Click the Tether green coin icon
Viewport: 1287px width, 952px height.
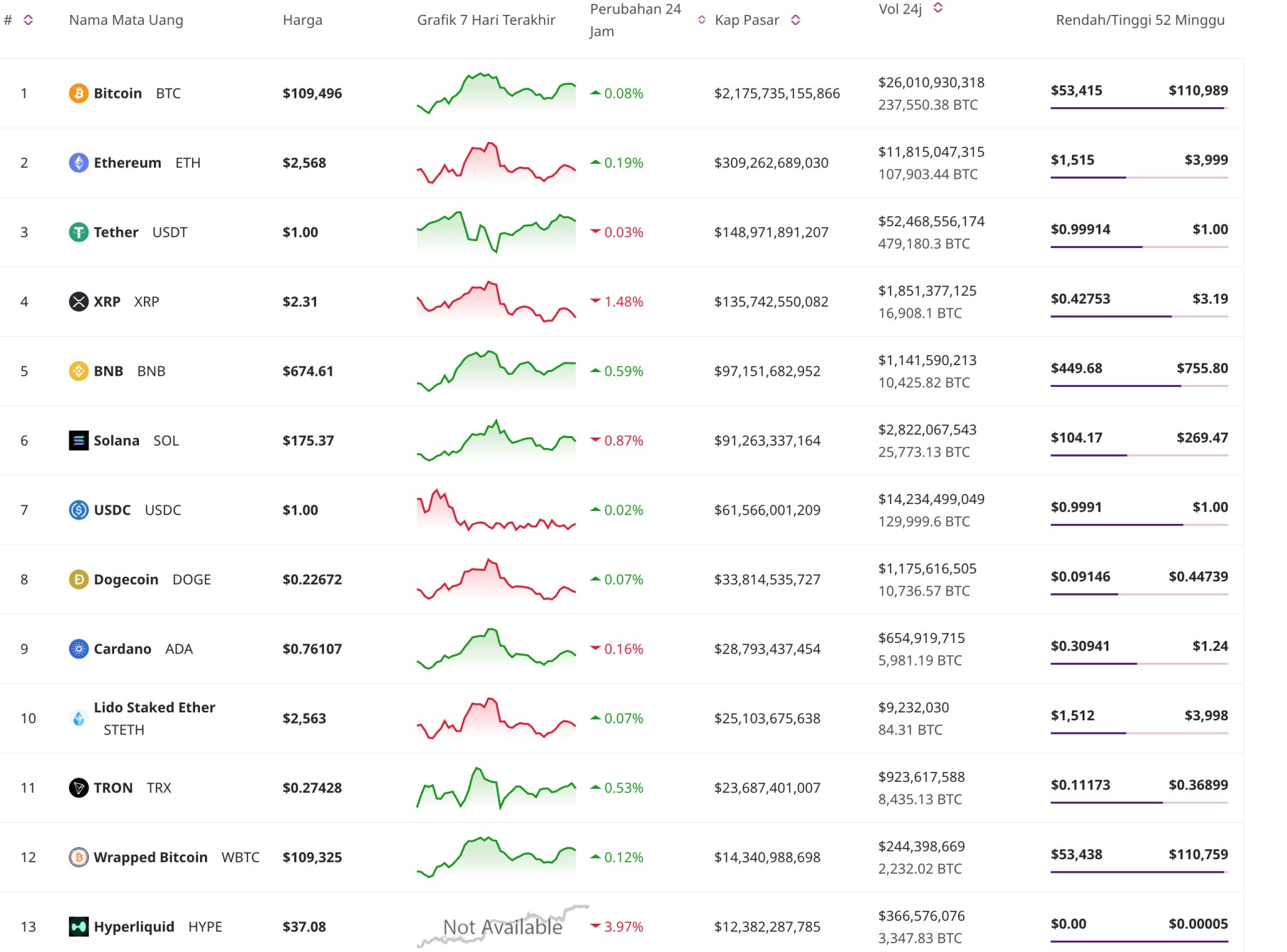pyautogui.click(x=78, y=232)
